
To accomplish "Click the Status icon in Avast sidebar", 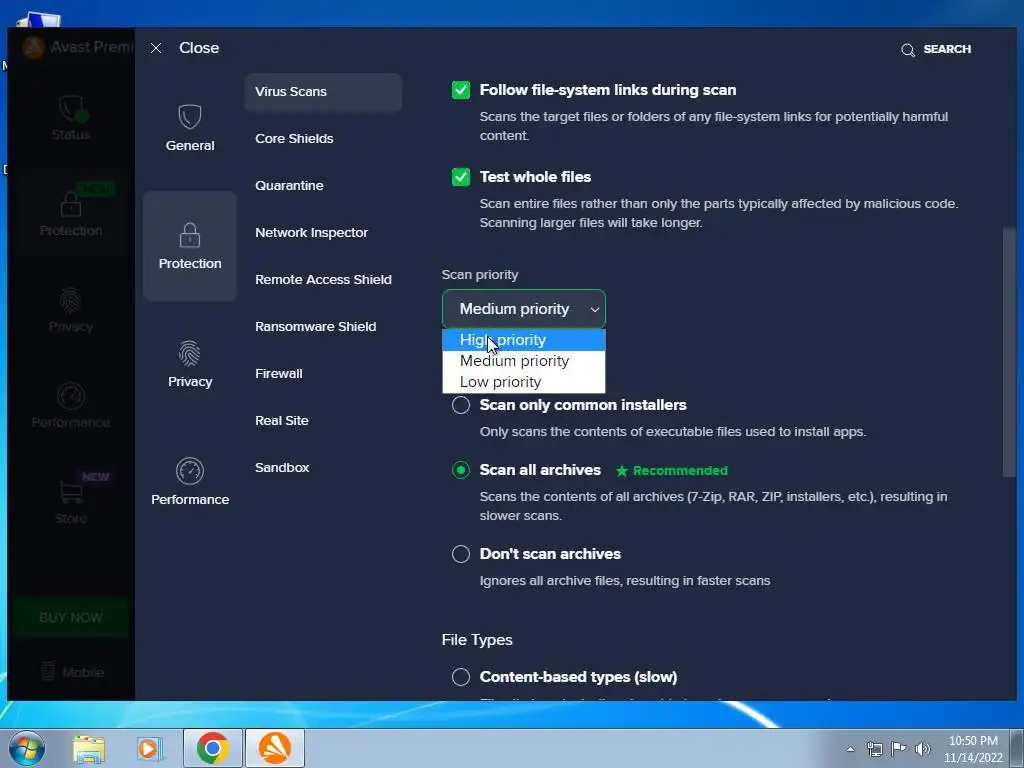I will click(71, 109).
